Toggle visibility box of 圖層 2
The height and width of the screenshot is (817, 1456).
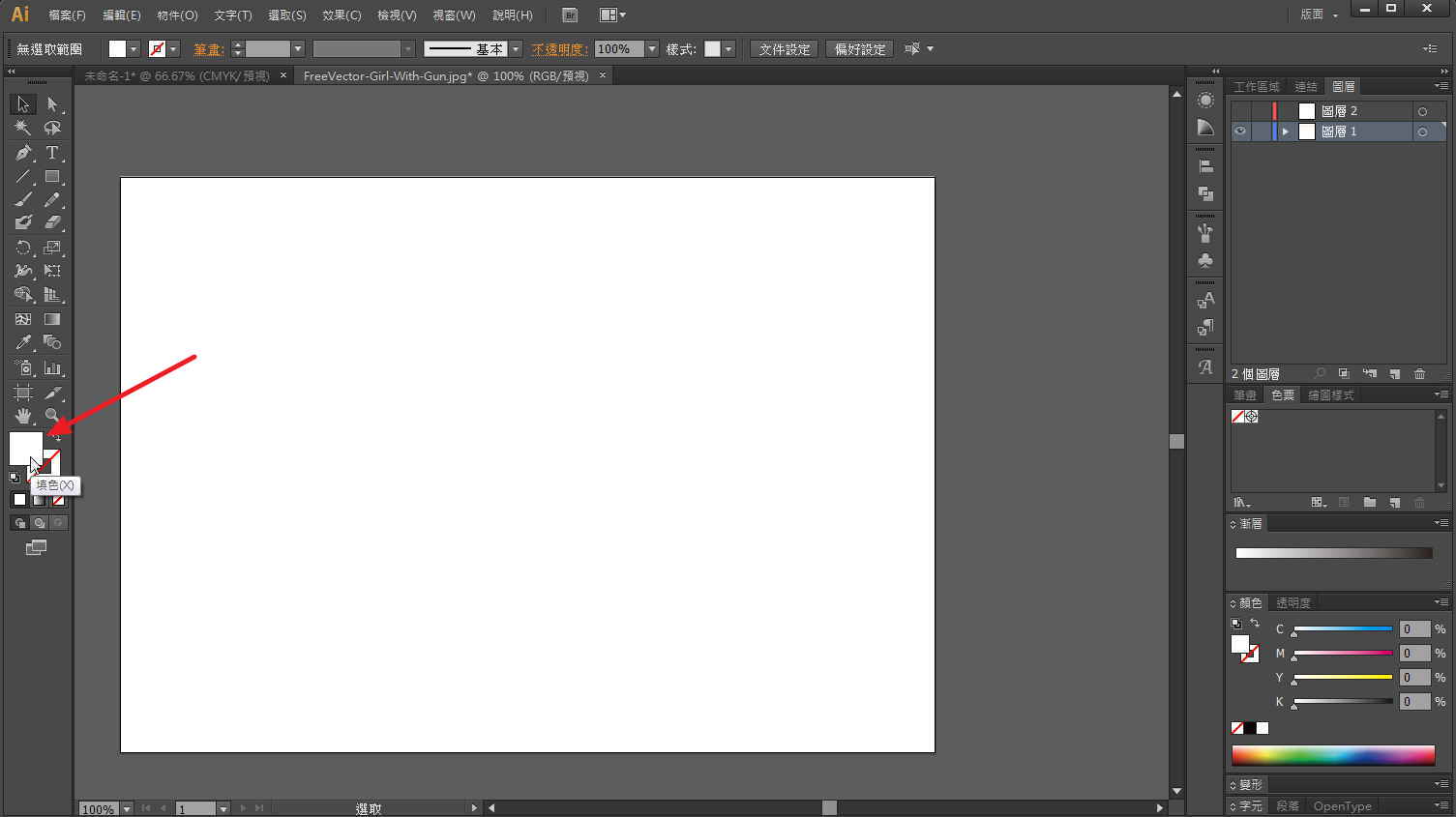click(1240, 111)
